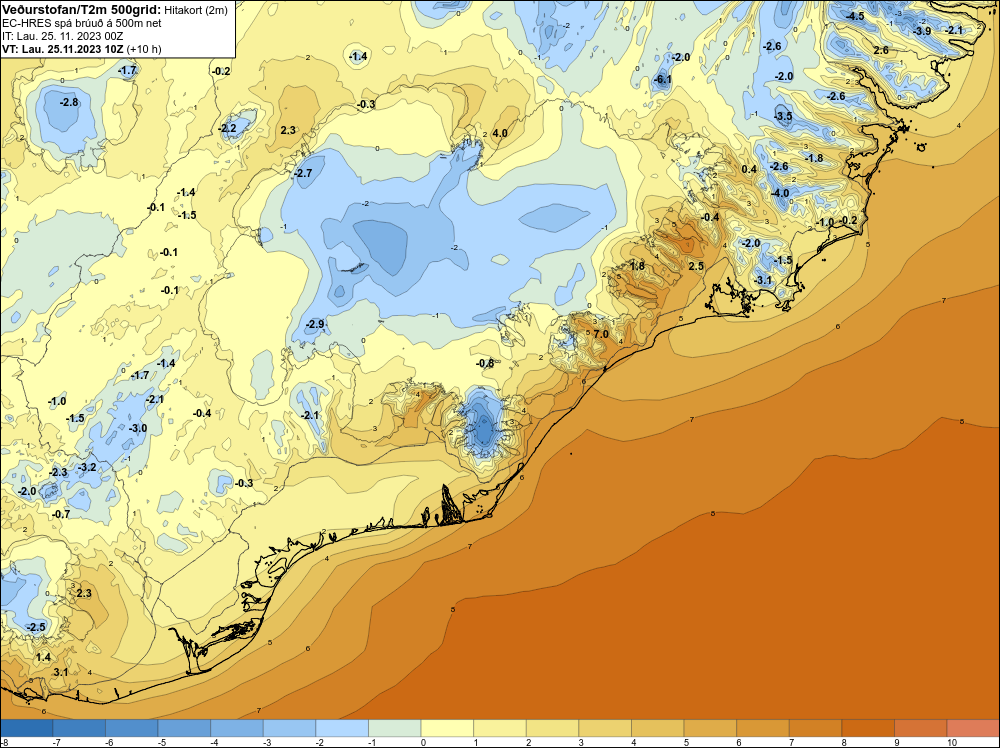Pick the pale yellow legend swatch between 0 and 1
This screenshot has width=1000, height=748.
(447, 728)
